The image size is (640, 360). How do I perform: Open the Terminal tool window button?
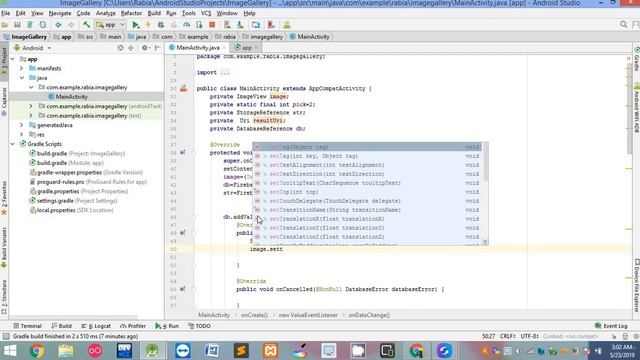click(x=27, y=326)
